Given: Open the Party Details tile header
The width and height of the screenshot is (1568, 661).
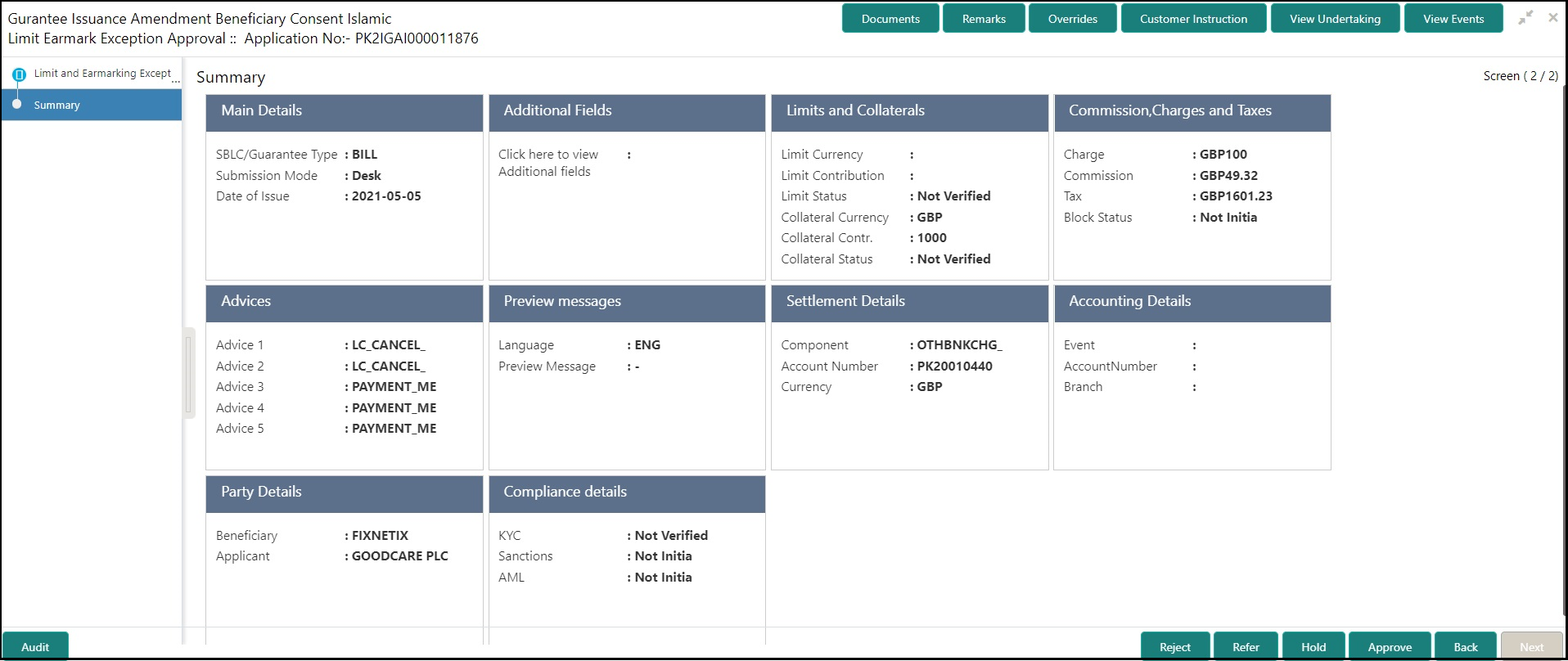Looking at the screenshot, I should [x=345, y=494].
